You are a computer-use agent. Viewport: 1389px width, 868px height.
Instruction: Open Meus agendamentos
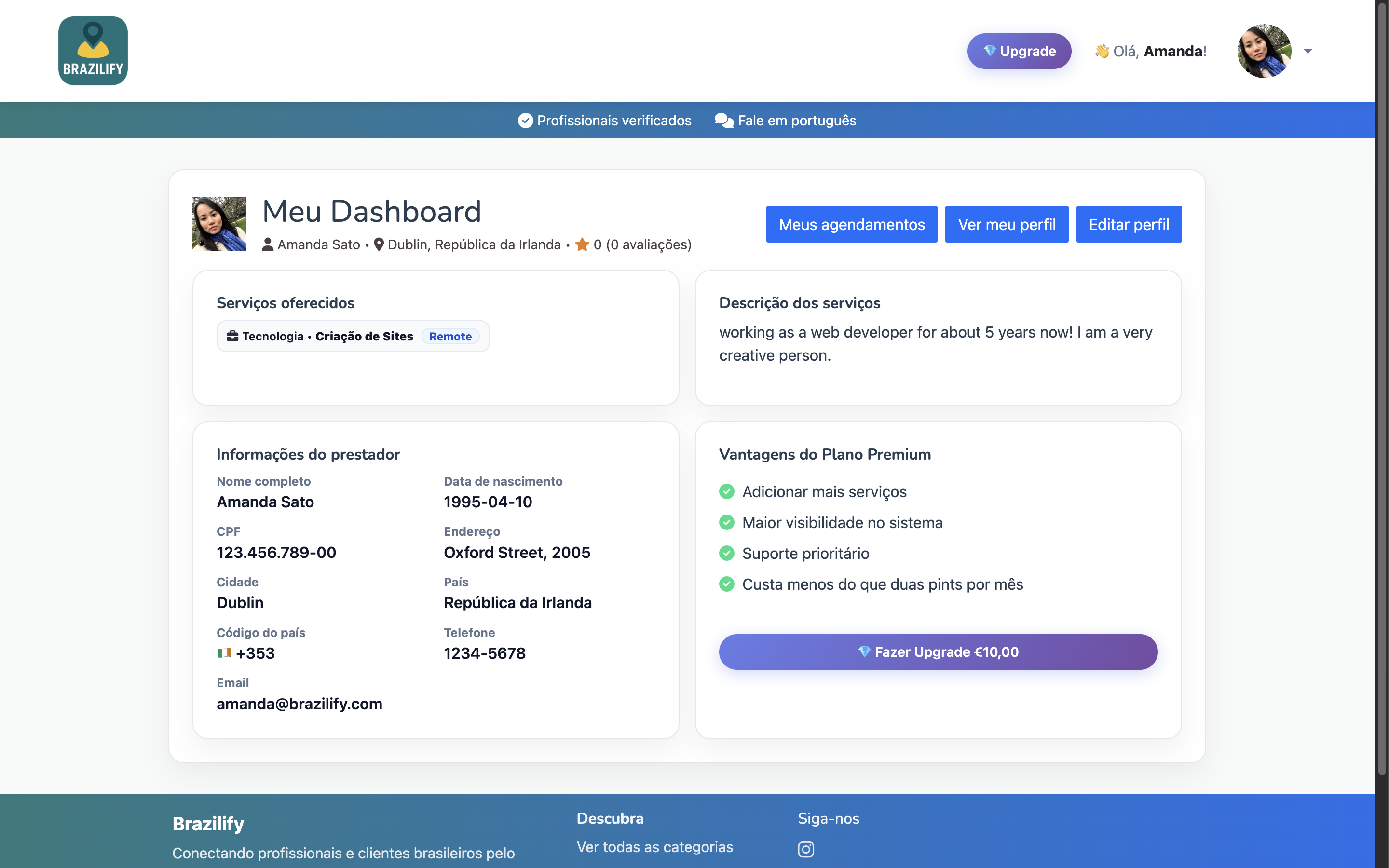[851, 224]
